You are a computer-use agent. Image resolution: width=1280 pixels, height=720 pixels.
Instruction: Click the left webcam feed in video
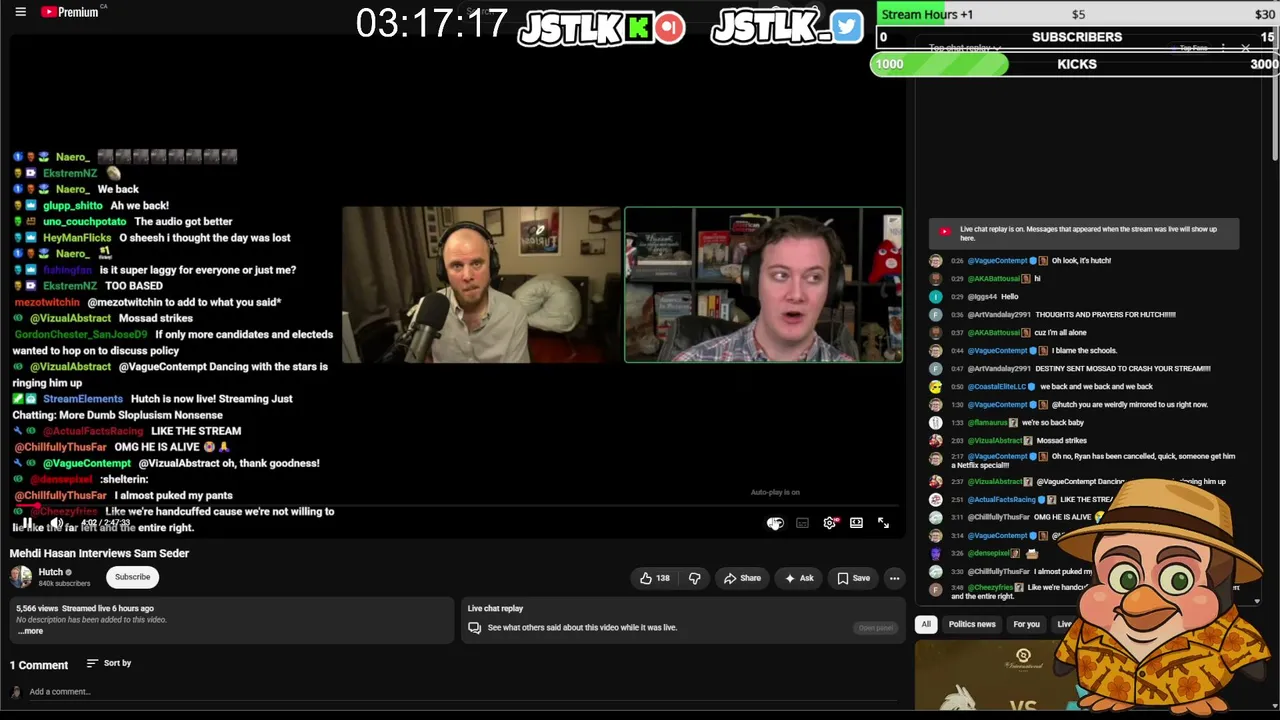point(481,285)
